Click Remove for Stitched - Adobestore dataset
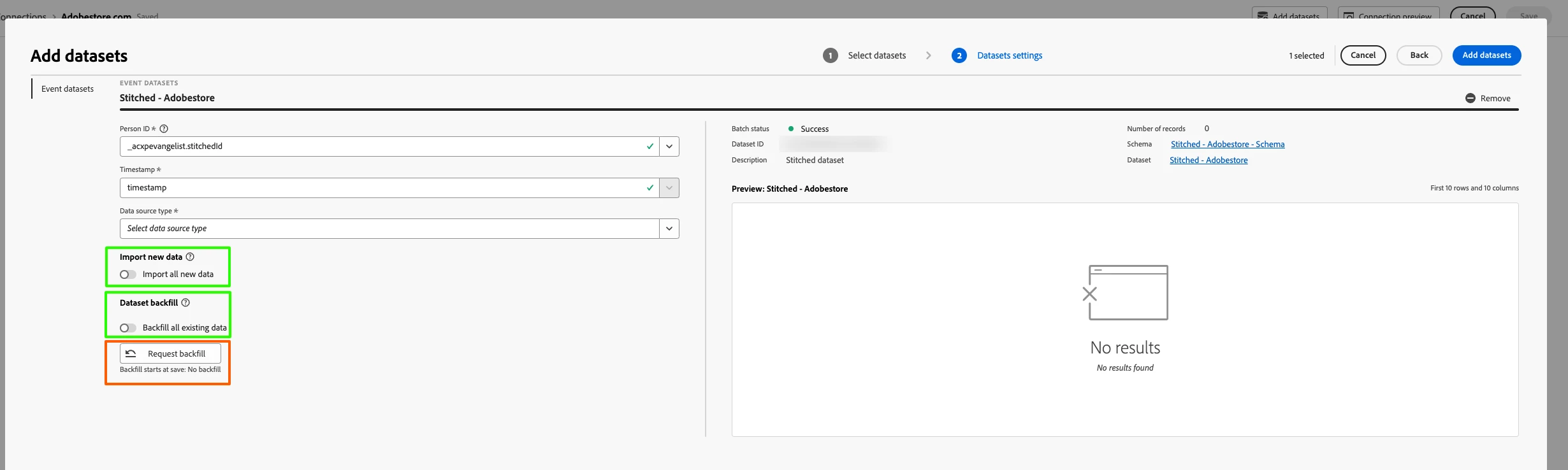 pos(1488,98)
